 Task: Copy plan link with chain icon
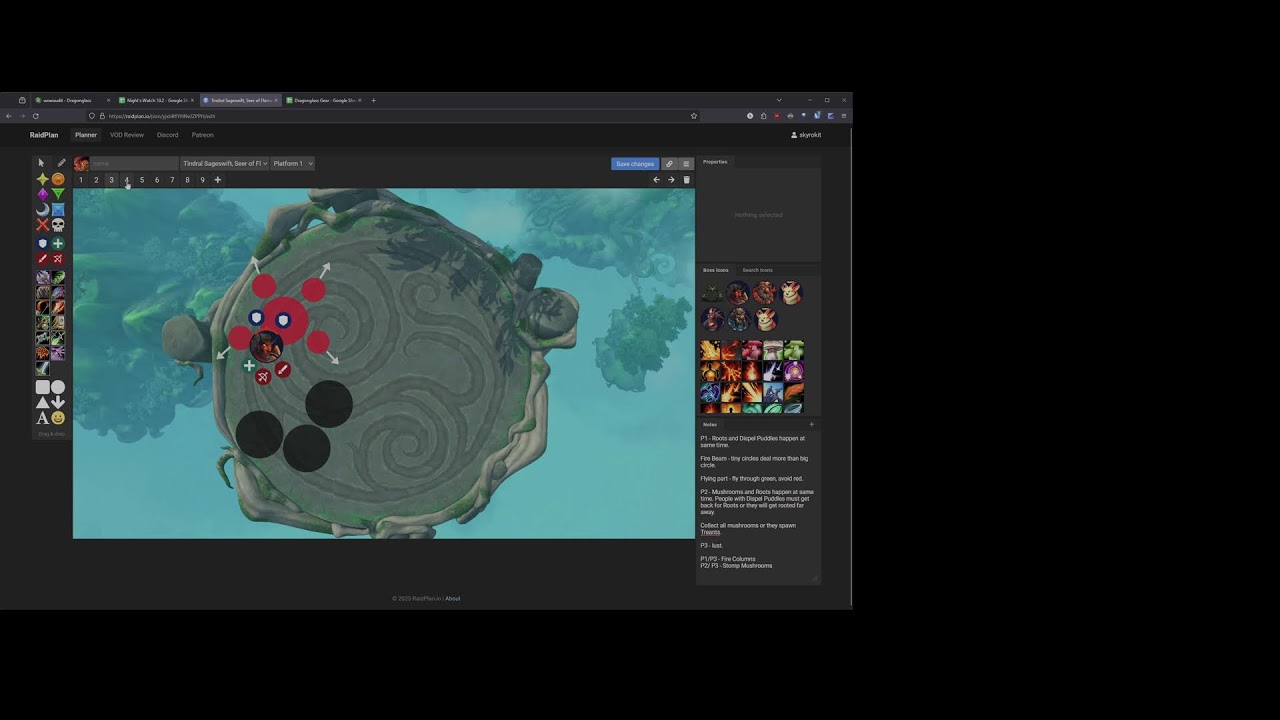pyautogui.click(x=669, y=164)
